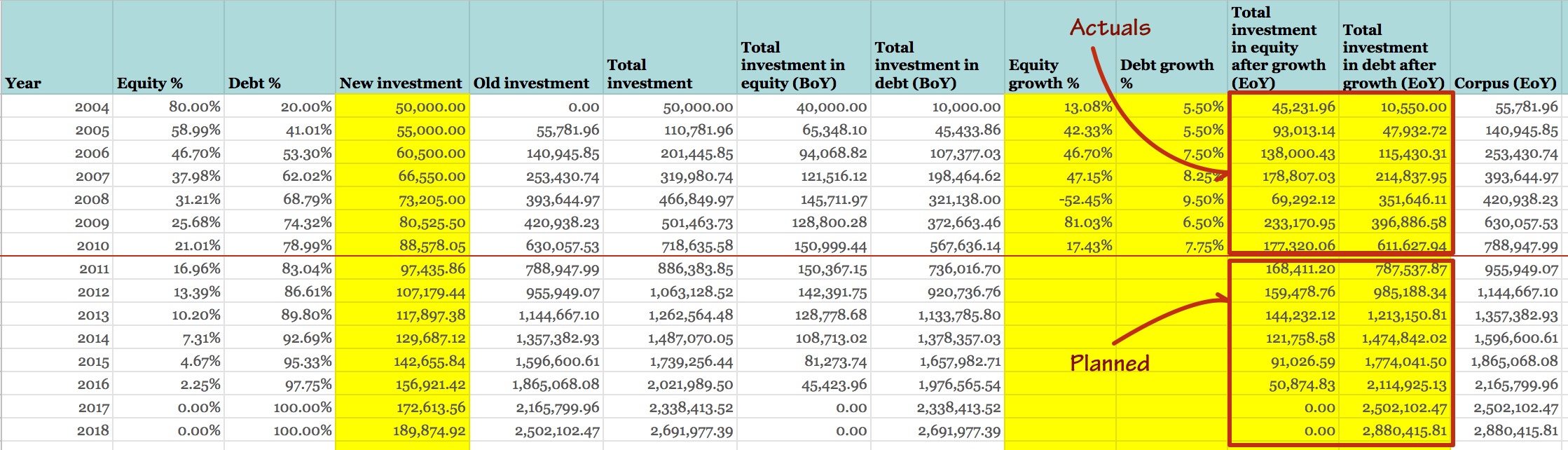Click new investment cell 55,000.00
This screenshot has width=1568, height=450.
click(x=402, y=130)
